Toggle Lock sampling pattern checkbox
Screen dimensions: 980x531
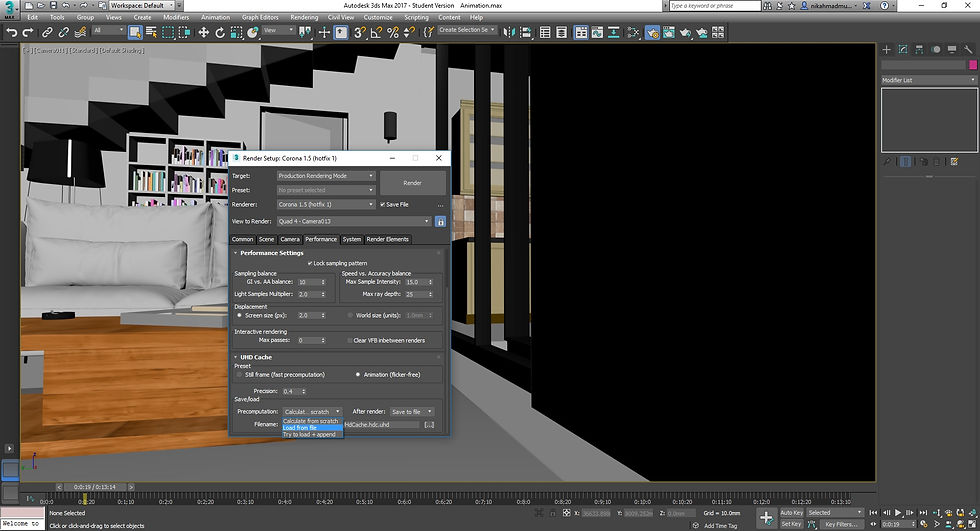[x=310, y=264]
